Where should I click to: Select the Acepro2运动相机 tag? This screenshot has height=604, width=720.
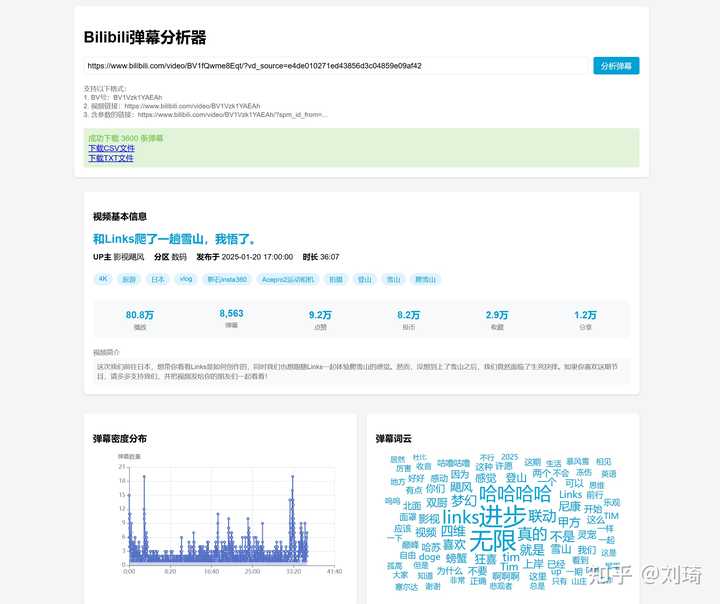(x=288, y=279)
